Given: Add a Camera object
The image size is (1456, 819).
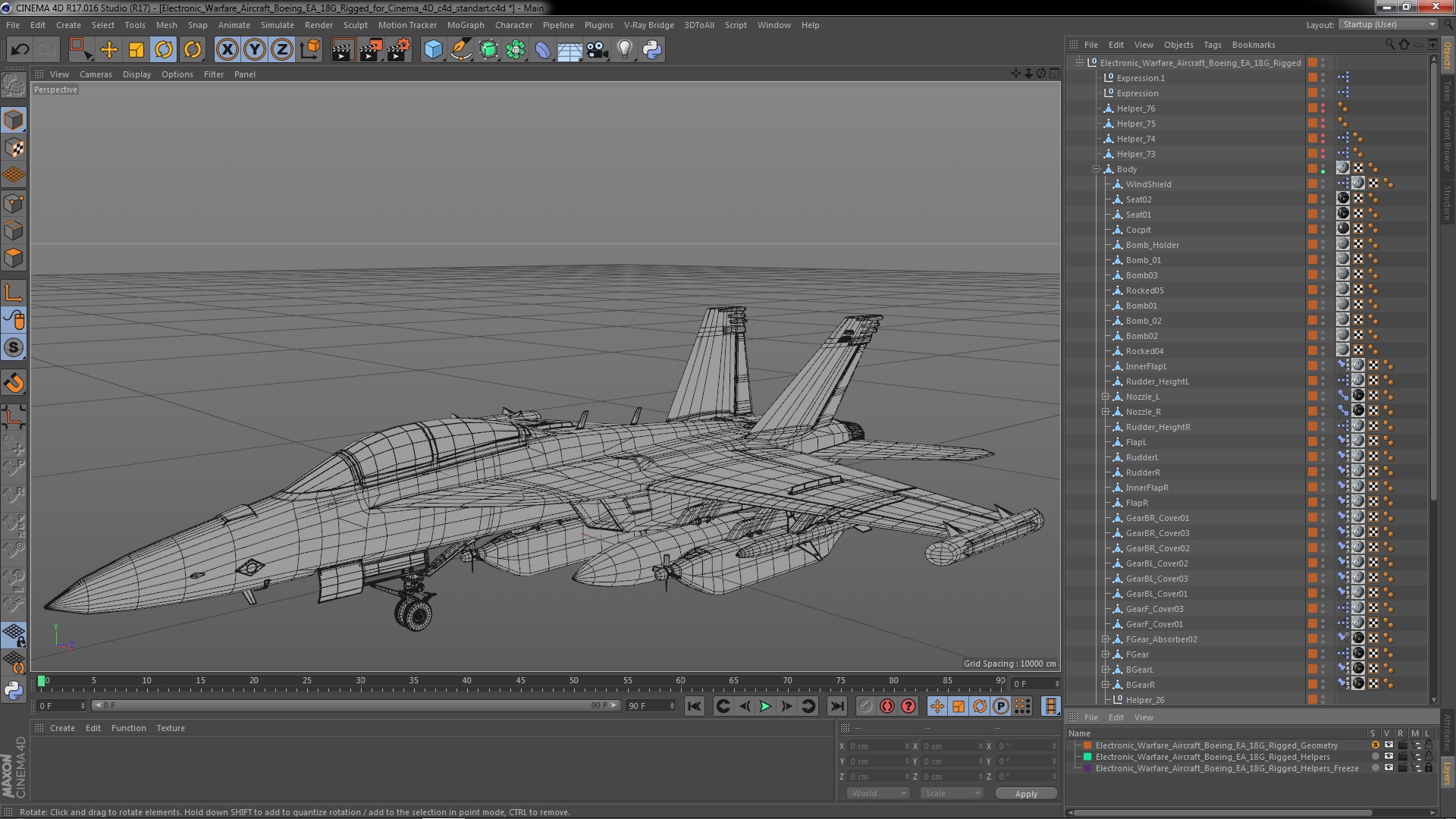Looking at the screenshot, I should (598, 50).
